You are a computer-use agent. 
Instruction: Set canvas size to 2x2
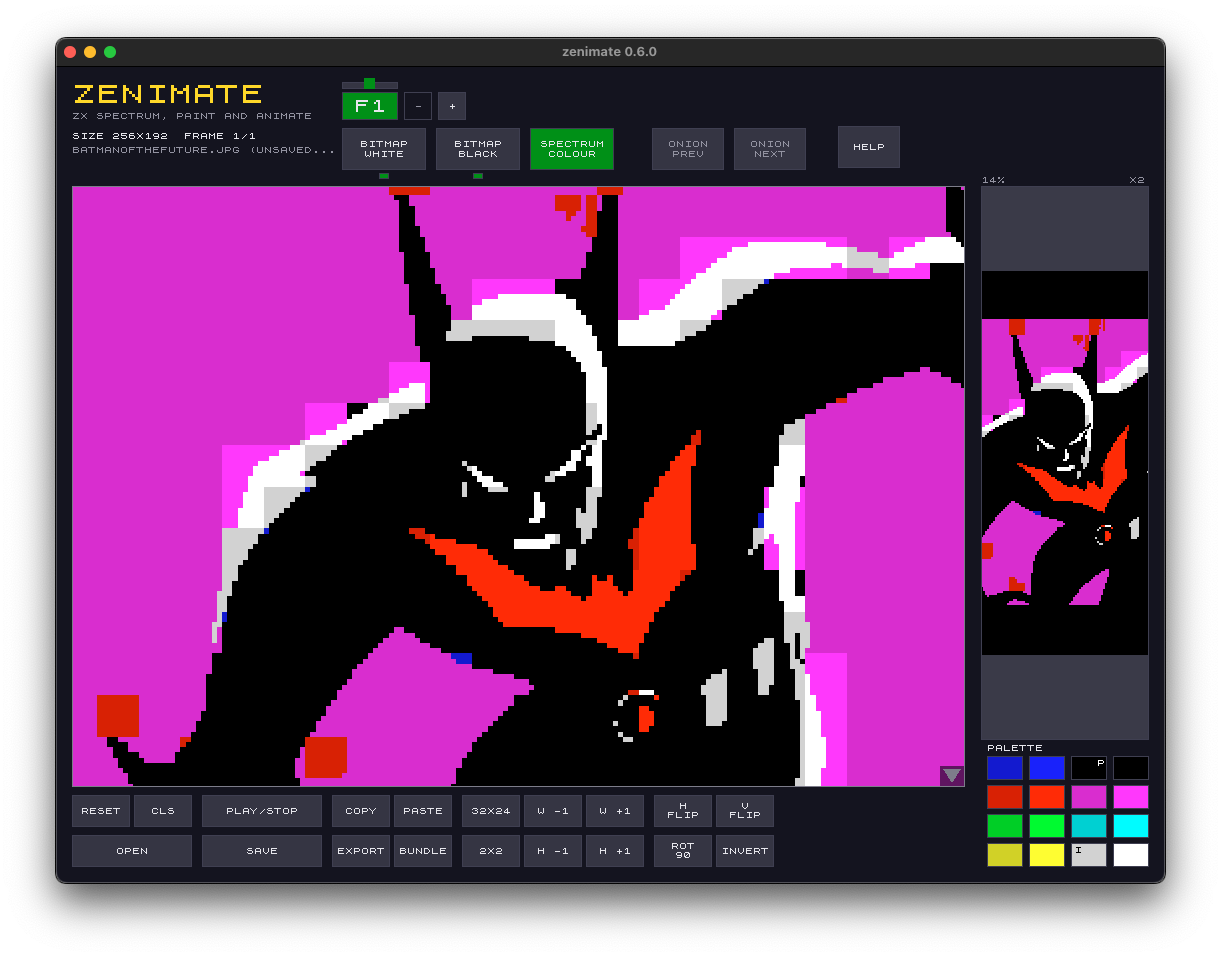pos(491,851)
